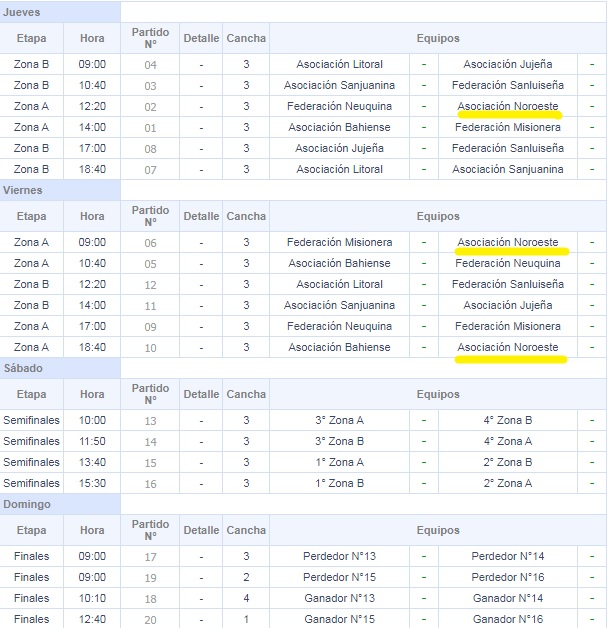The image size is (609, 628).
Task: Click Perdedor N°13 in match 17
Action: click(x=339, y=556)
